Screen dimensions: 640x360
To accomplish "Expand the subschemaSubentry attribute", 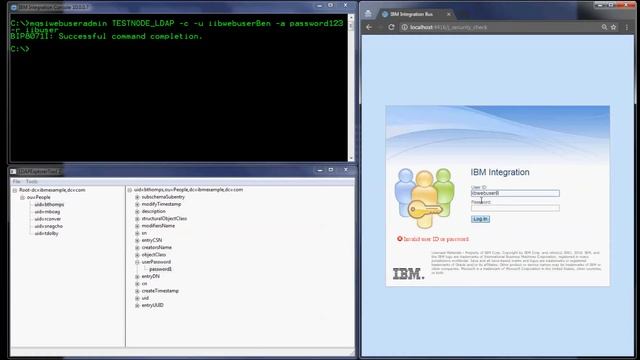I will pyautogui.click(x=138, y=197).
